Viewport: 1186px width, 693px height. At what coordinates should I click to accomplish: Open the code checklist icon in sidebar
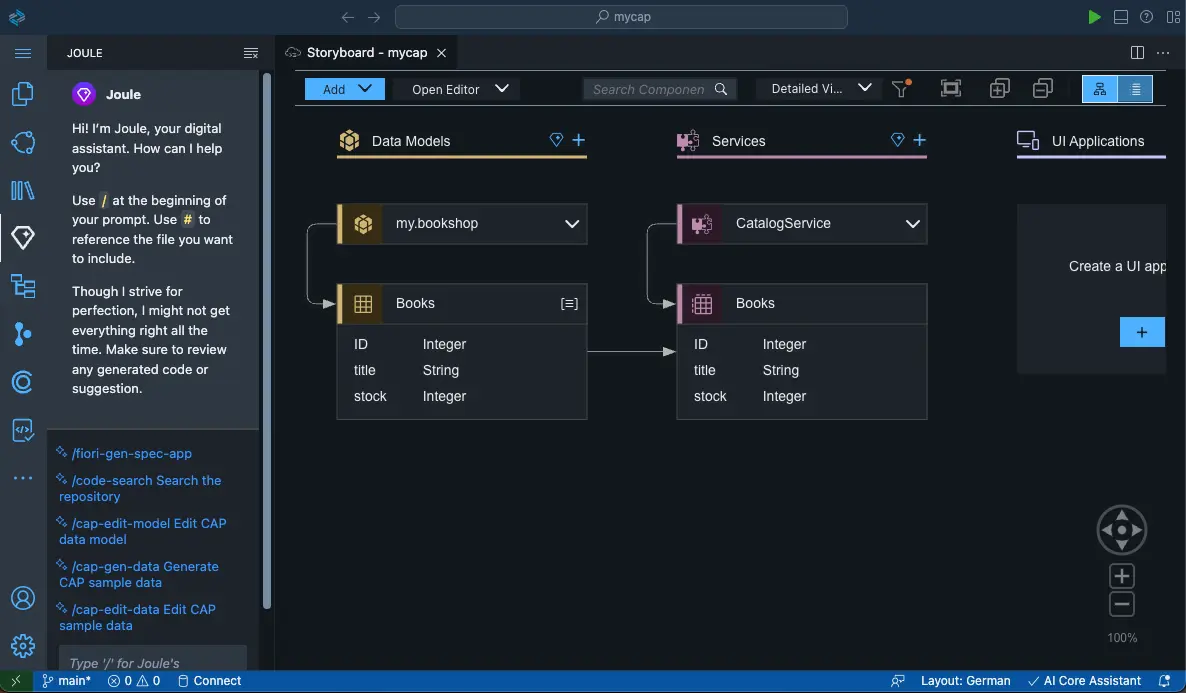pyautogui.click(x=23, y=430)
